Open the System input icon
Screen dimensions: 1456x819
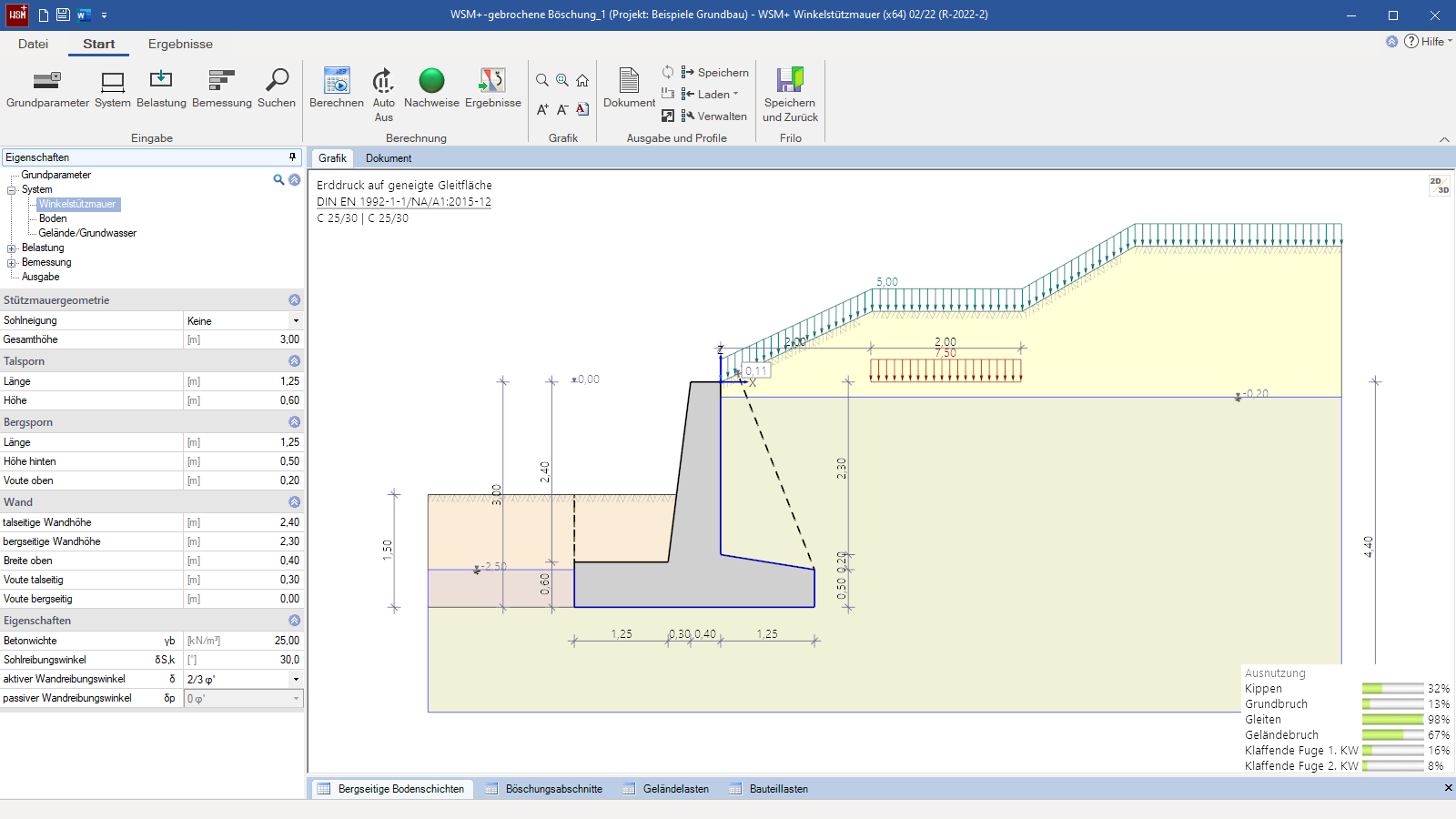coord(113,81)
